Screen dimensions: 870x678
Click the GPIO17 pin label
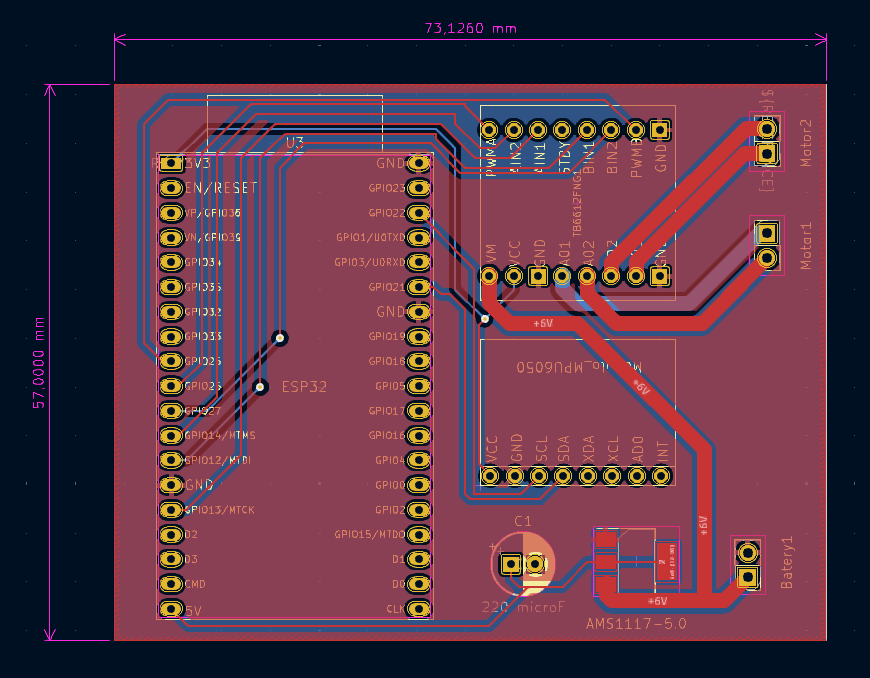(x=387, y=411)
